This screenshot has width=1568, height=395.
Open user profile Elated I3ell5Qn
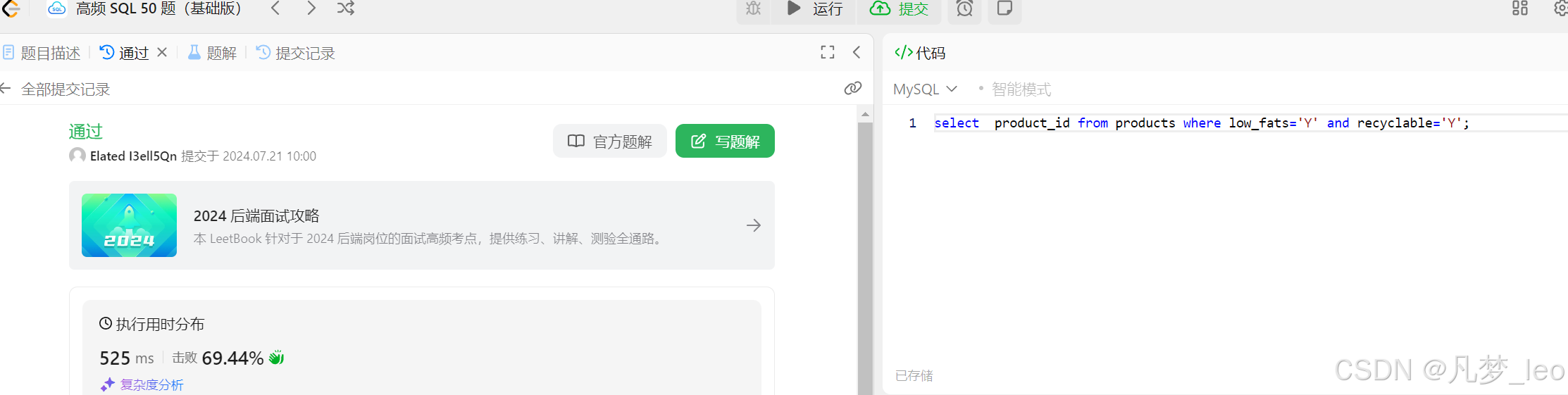(x=133, y=156)
